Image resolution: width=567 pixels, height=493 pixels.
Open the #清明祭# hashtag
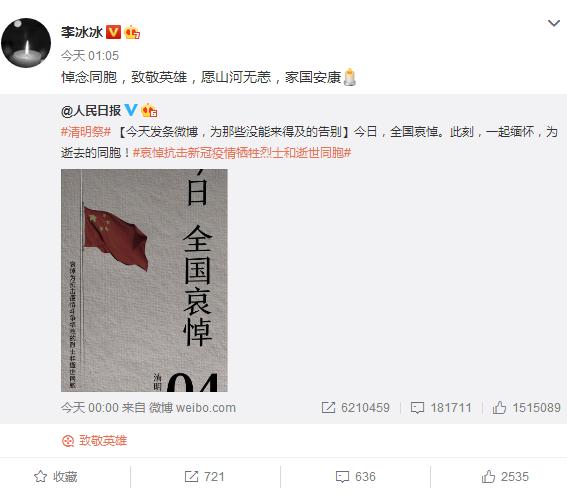tap(86, 132)
